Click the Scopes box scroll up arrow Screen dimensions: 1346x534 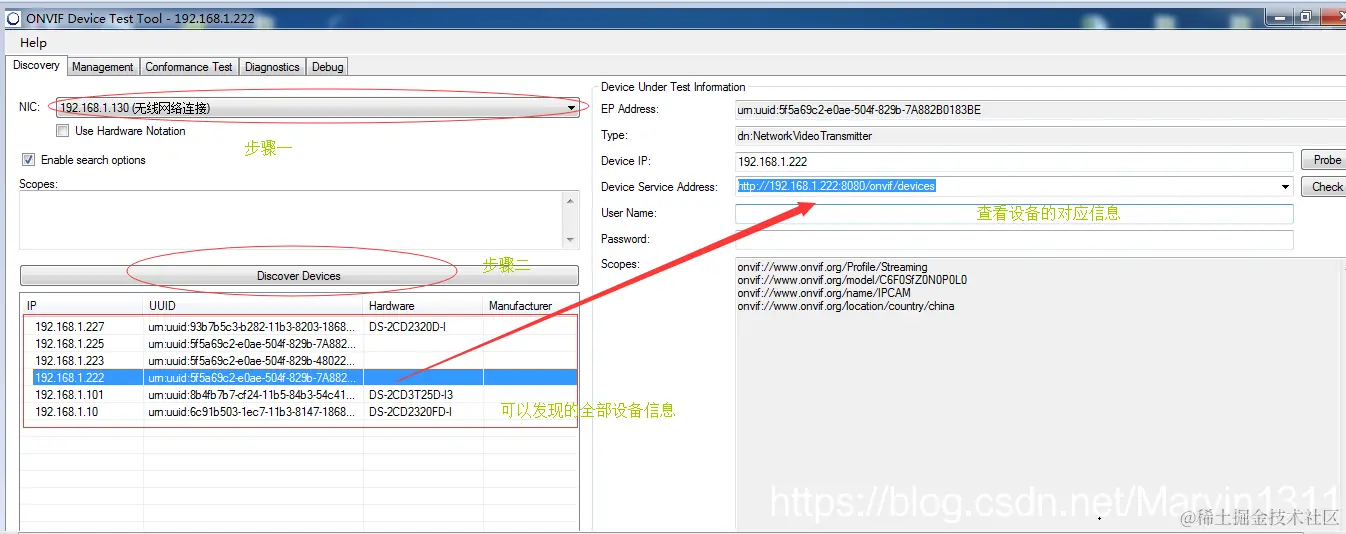point(571,200)
